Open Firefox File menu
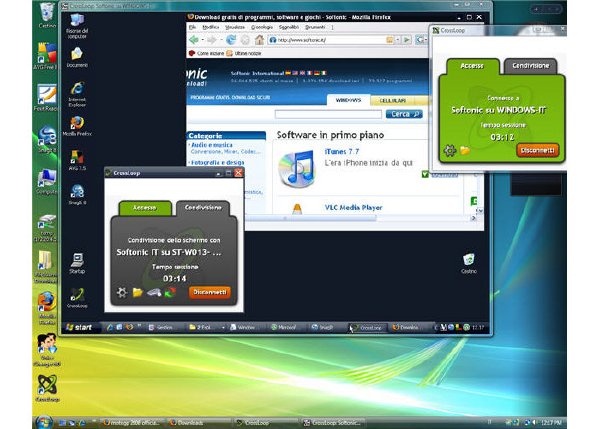This screenshot has height=429, width=600. pos(192,27)
